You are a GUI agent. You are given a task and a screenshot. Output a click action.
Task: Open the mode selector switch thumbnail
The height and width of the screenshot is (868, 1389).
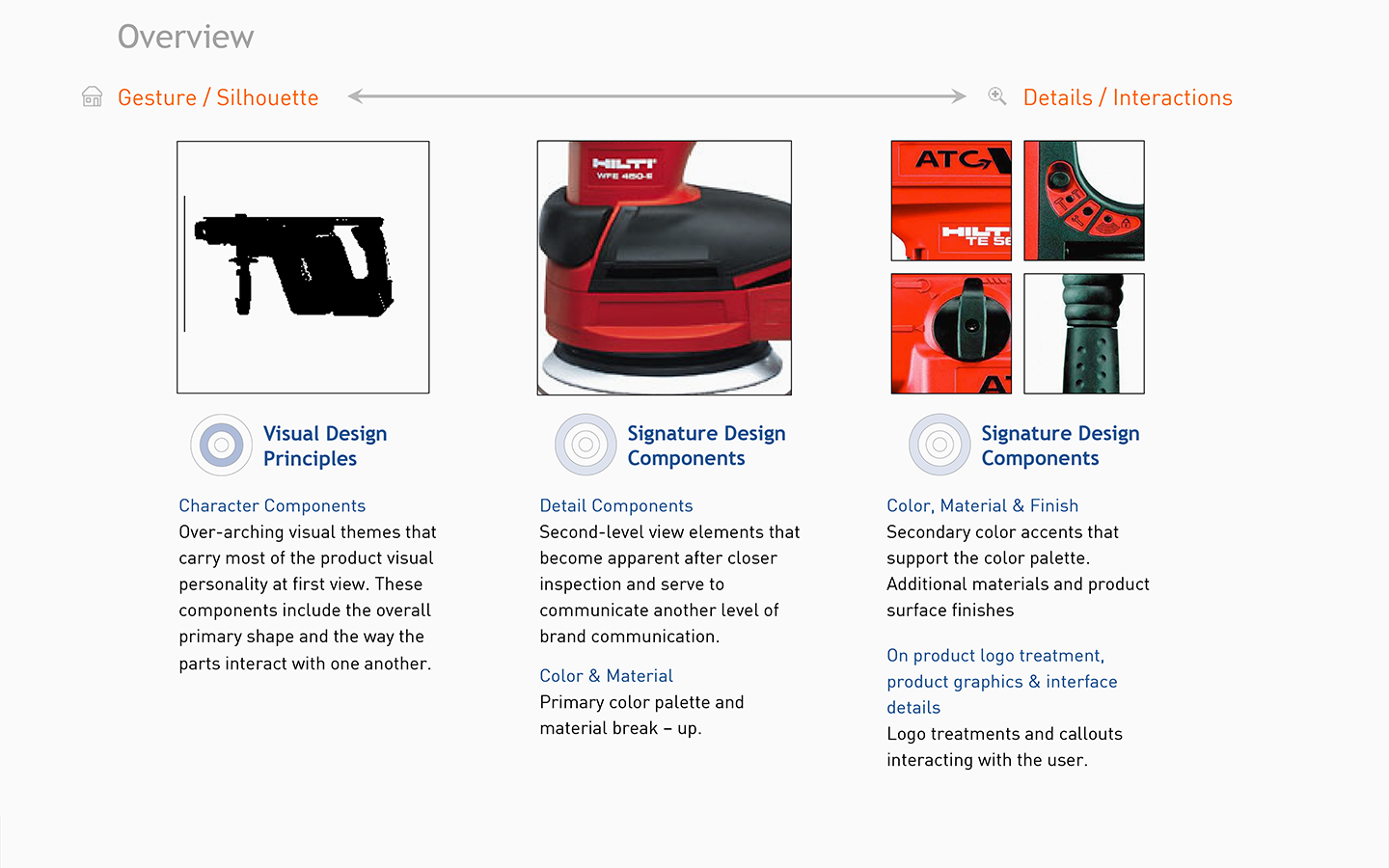click(x=1084, y=201)
